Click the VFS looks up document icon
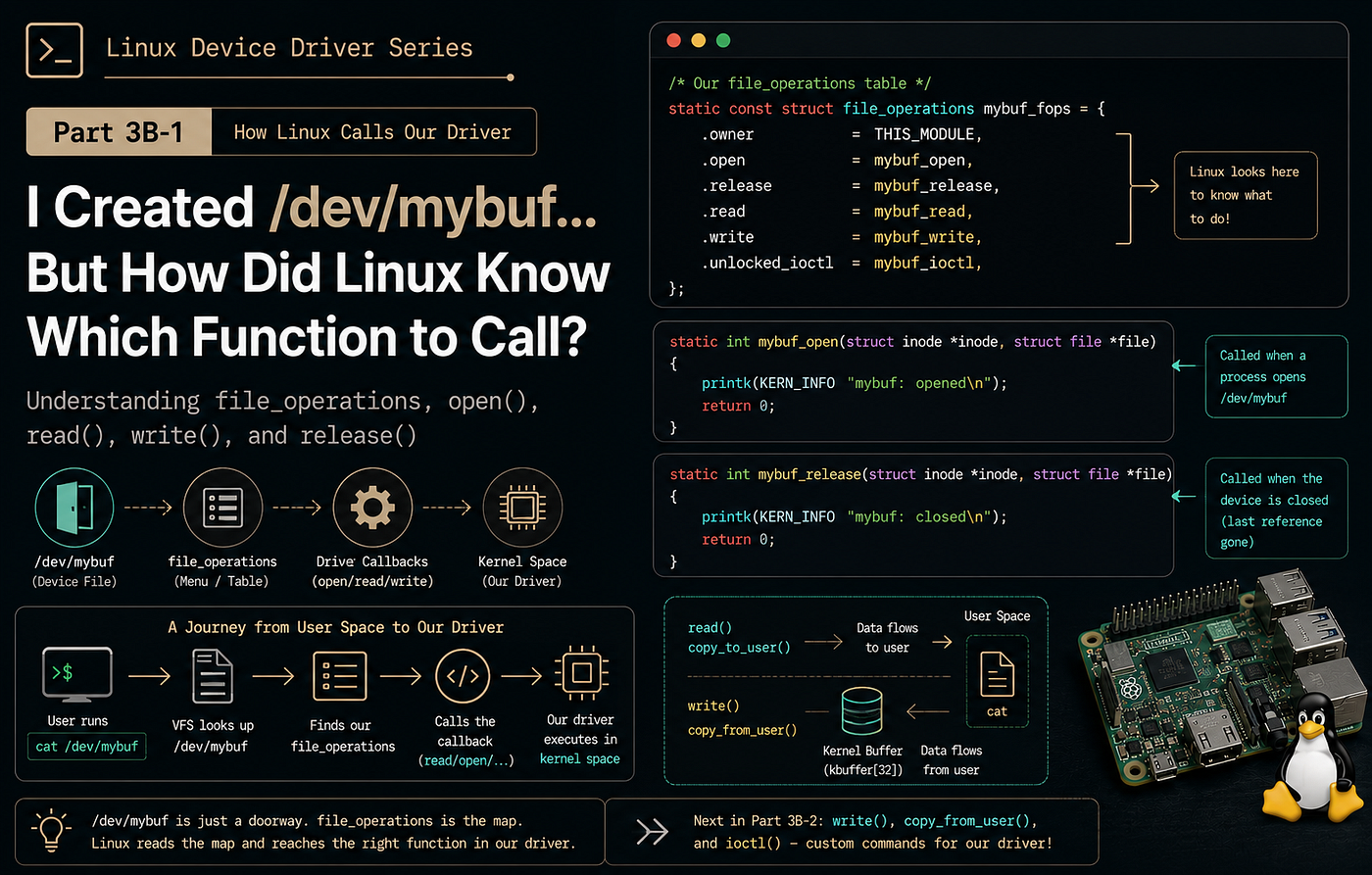Screen dimensions: 1372x875 pyautogui.click(x=213, y=676)
